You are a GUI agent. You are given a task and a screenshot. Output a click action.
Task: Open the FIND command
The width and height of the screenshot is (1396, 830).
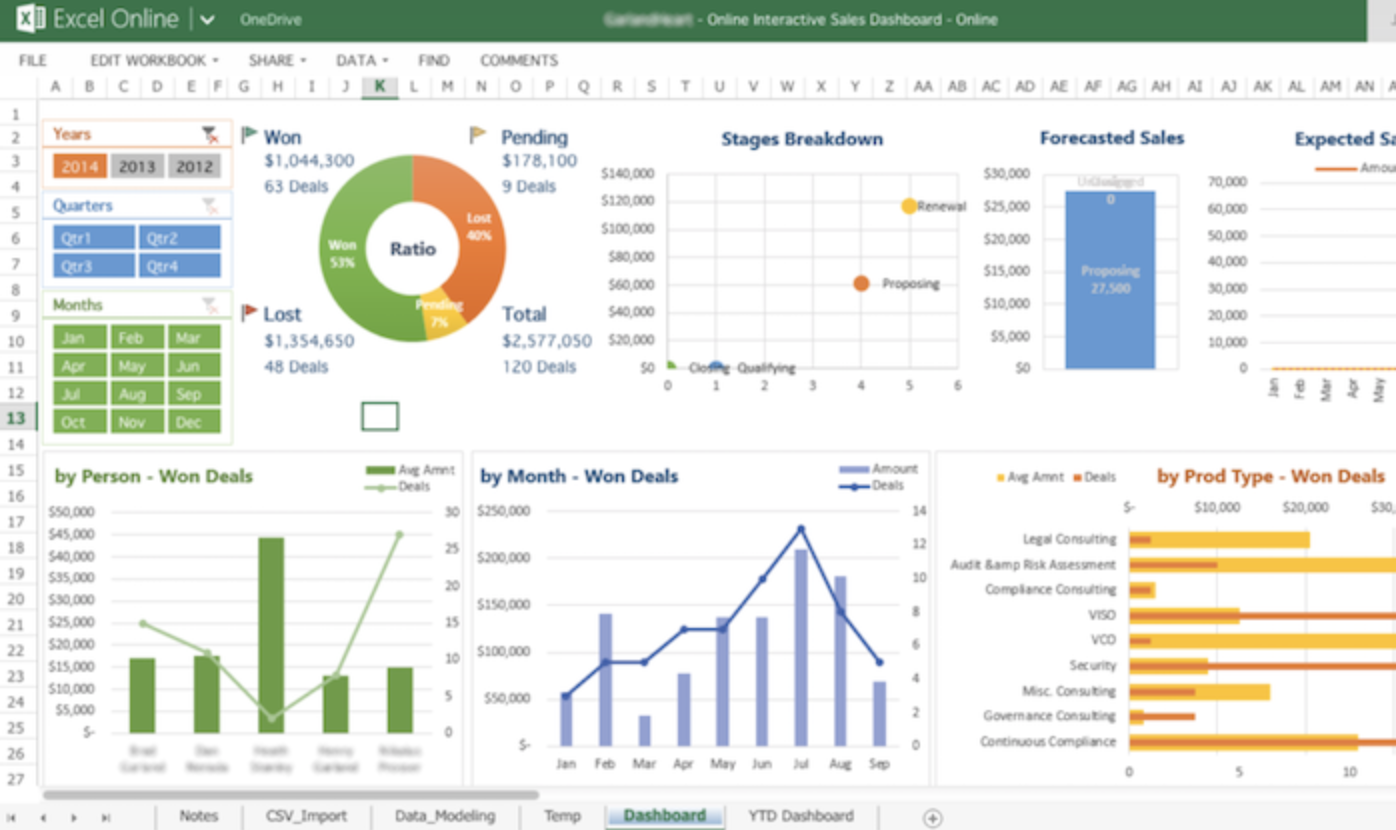tap(434, 60)
